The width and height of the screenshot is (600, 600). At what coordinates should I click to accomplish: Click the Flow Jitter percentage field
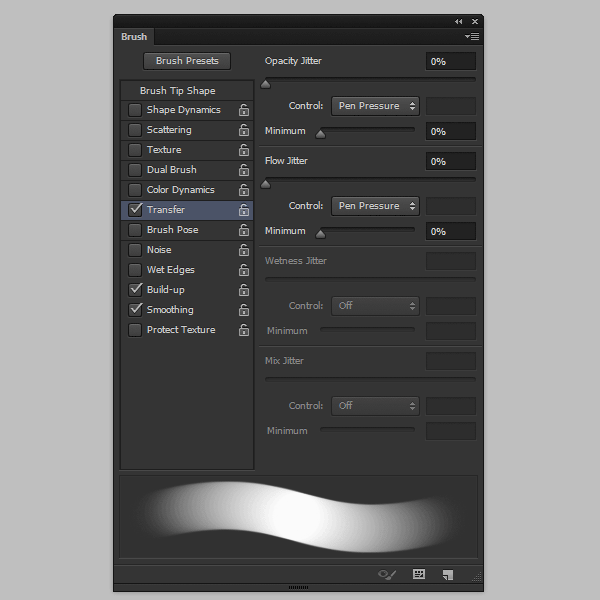[x=450, y=161]
